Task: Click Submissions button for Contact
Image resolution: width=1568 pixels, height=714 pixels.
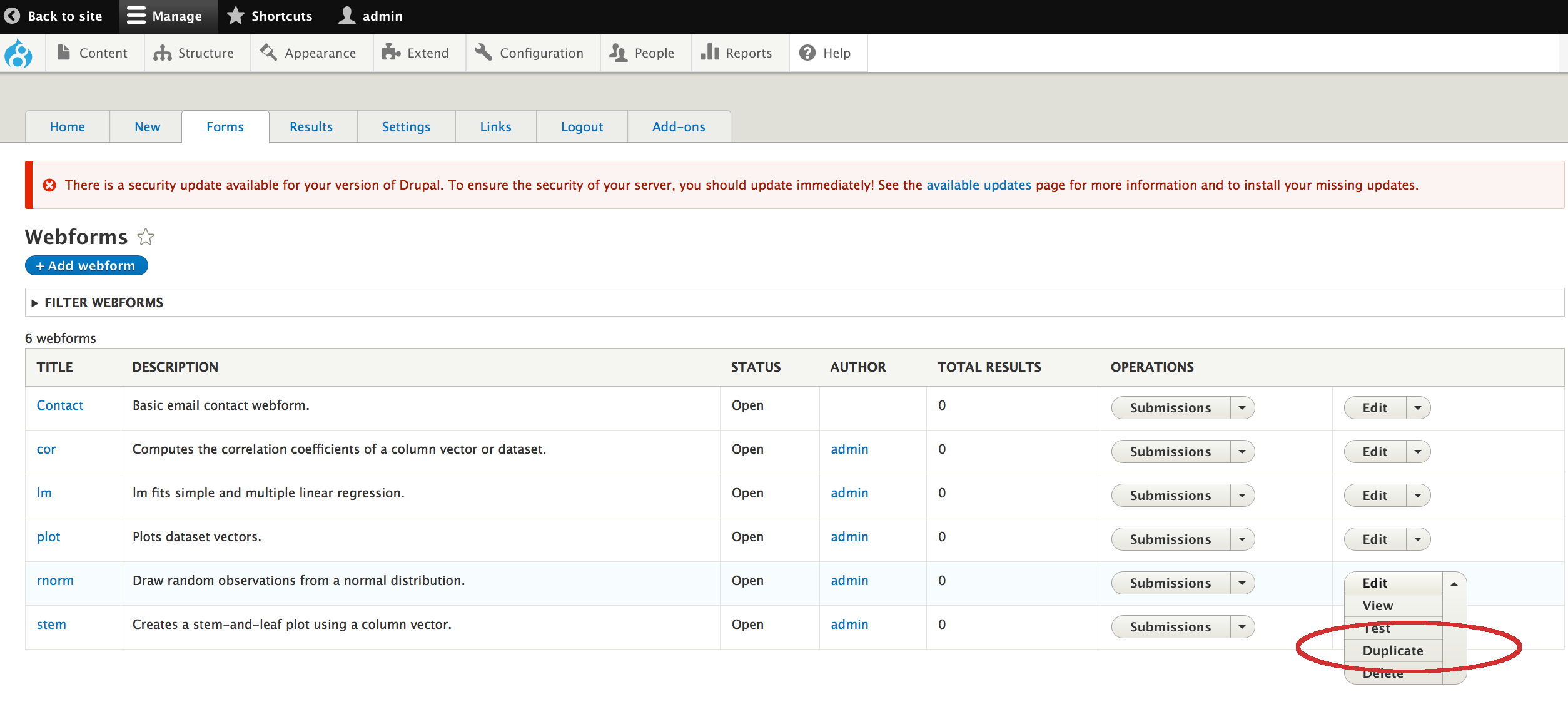Action: click(x=1171, y=407)
